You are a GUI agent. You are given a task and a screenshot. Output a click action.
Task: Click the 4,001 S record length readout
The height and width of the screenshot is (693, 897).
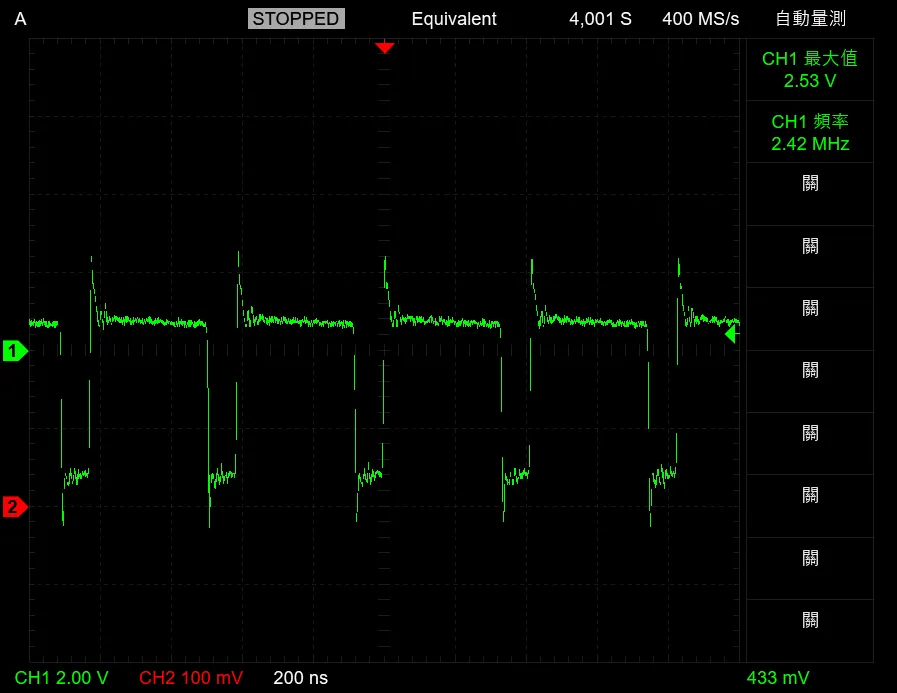point(600,19)
